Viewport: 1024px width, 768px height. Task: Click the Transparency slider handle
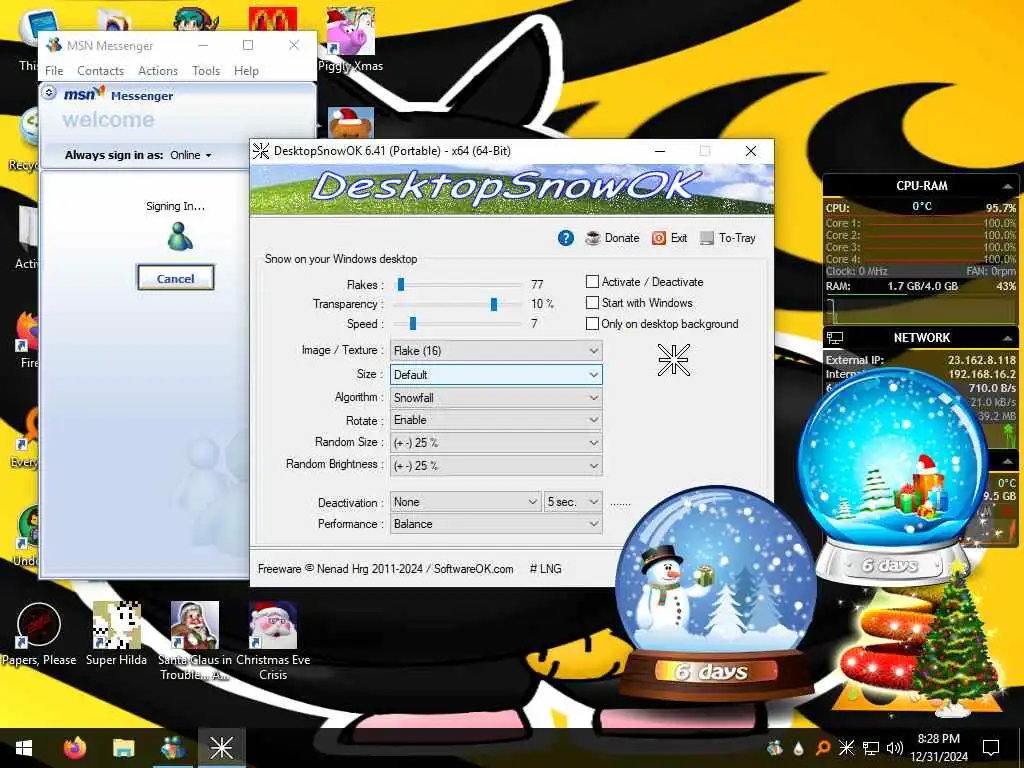[494, 304]
